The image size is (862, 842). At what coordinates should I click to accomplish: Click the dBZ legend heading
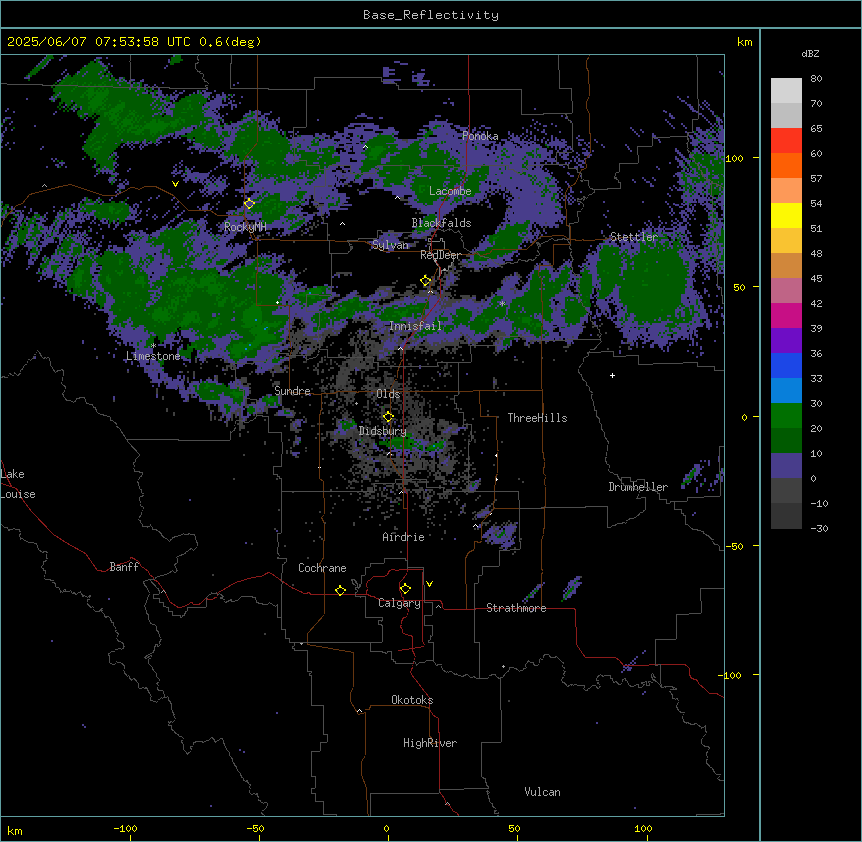810,54
